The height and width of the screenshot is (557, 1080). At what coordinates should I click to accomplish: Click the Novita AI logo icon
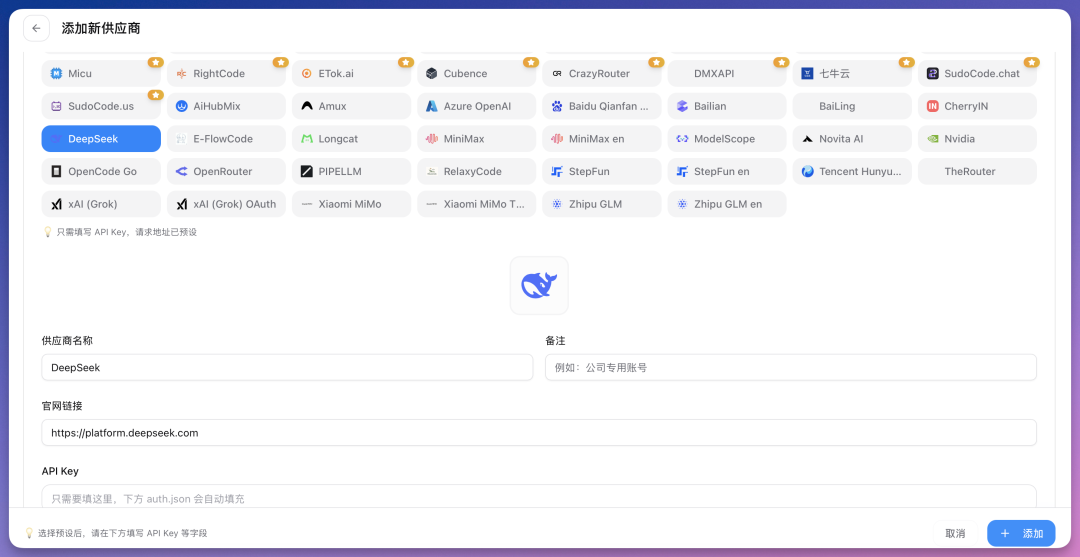[x=807, y=138]
